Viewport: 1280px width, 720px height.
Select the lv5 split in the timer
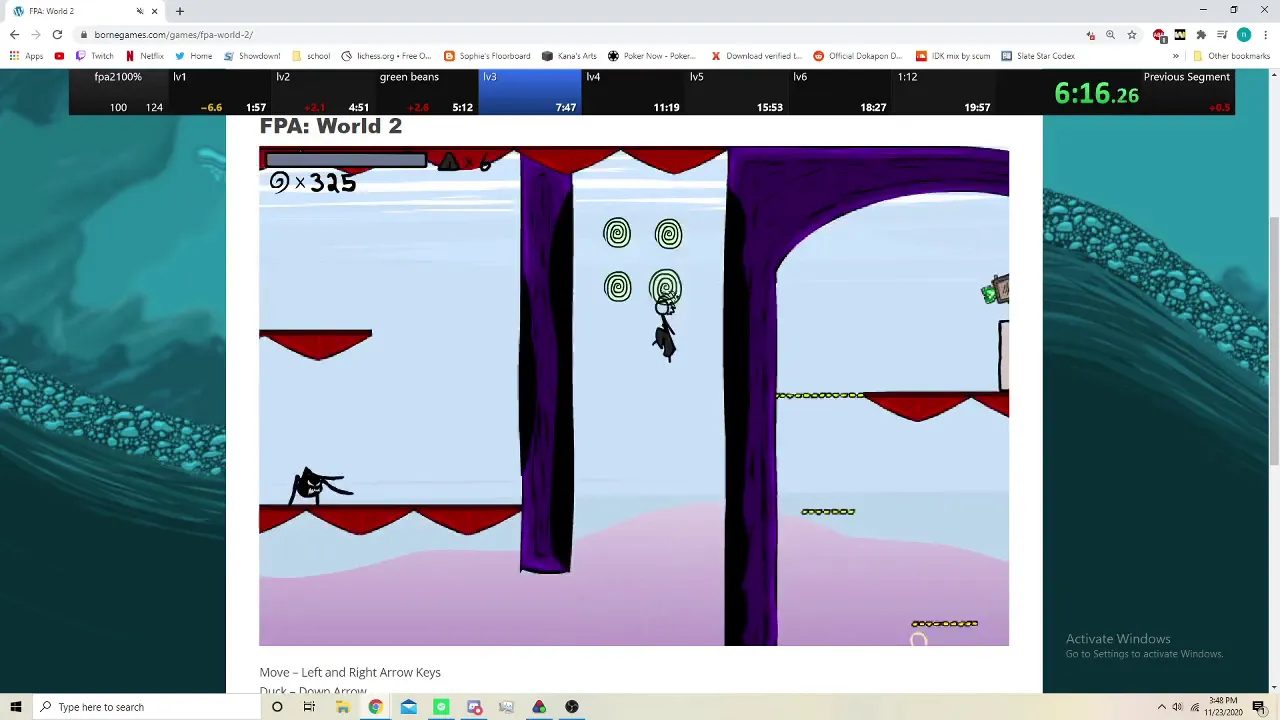coord(737,92)
